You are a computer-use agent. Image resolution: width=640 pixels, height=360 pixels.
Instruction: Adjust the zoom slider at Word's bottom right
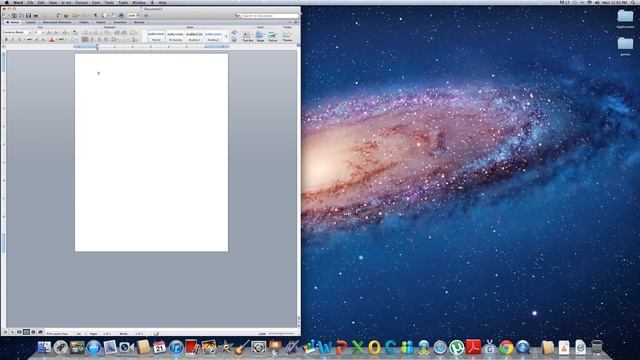(x=280, y=333)
